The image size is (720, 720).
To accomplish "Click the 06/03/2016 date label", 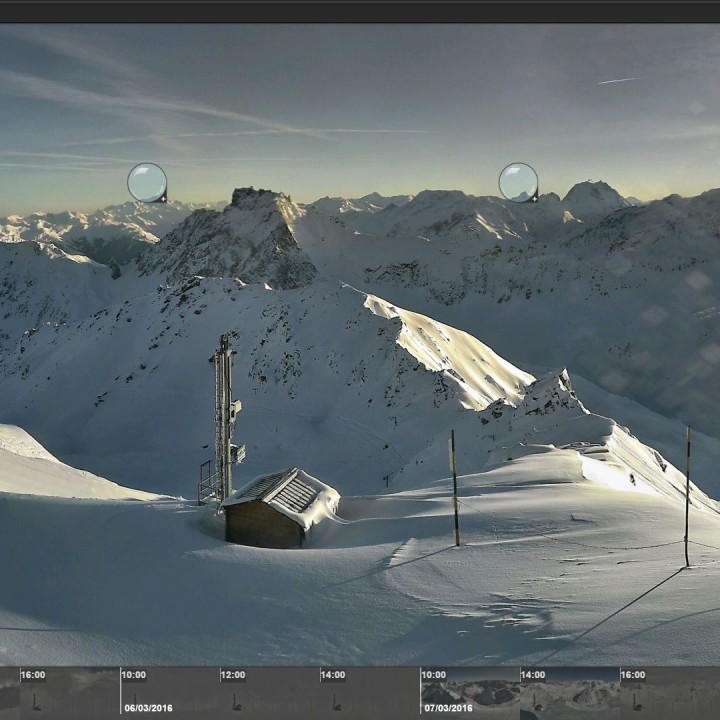I will pyautogui.click(x=148, y=708).
